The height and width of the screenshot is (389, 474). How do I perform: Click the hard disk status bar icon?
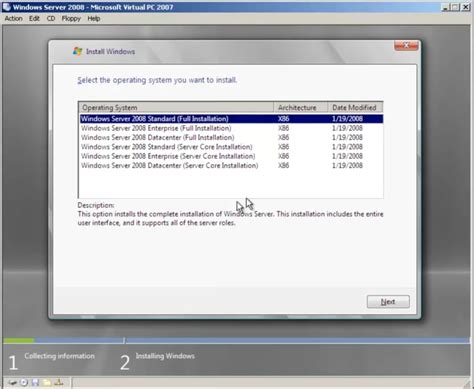(x=13, y=382)
